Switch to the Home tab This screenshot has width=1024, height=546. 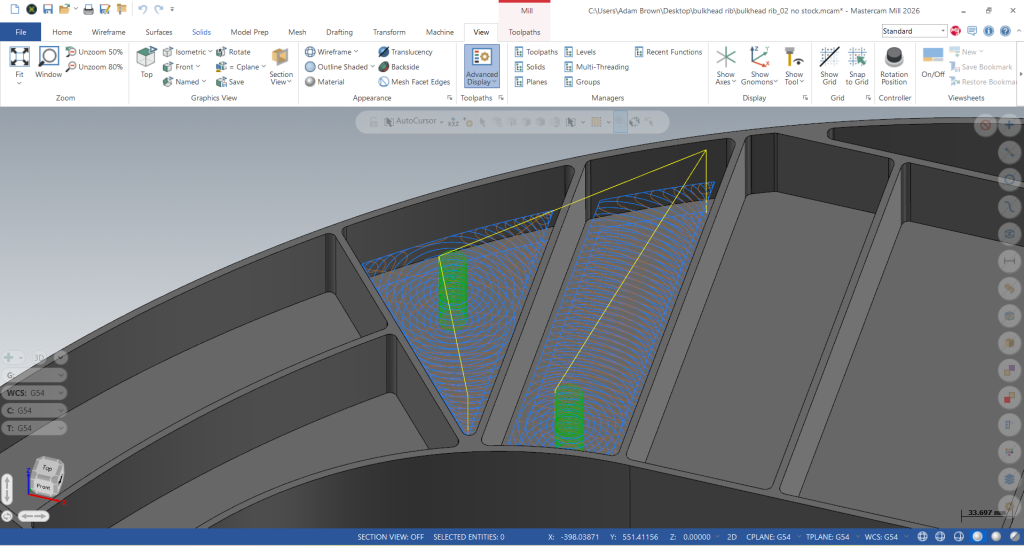(x=62, y=32)
